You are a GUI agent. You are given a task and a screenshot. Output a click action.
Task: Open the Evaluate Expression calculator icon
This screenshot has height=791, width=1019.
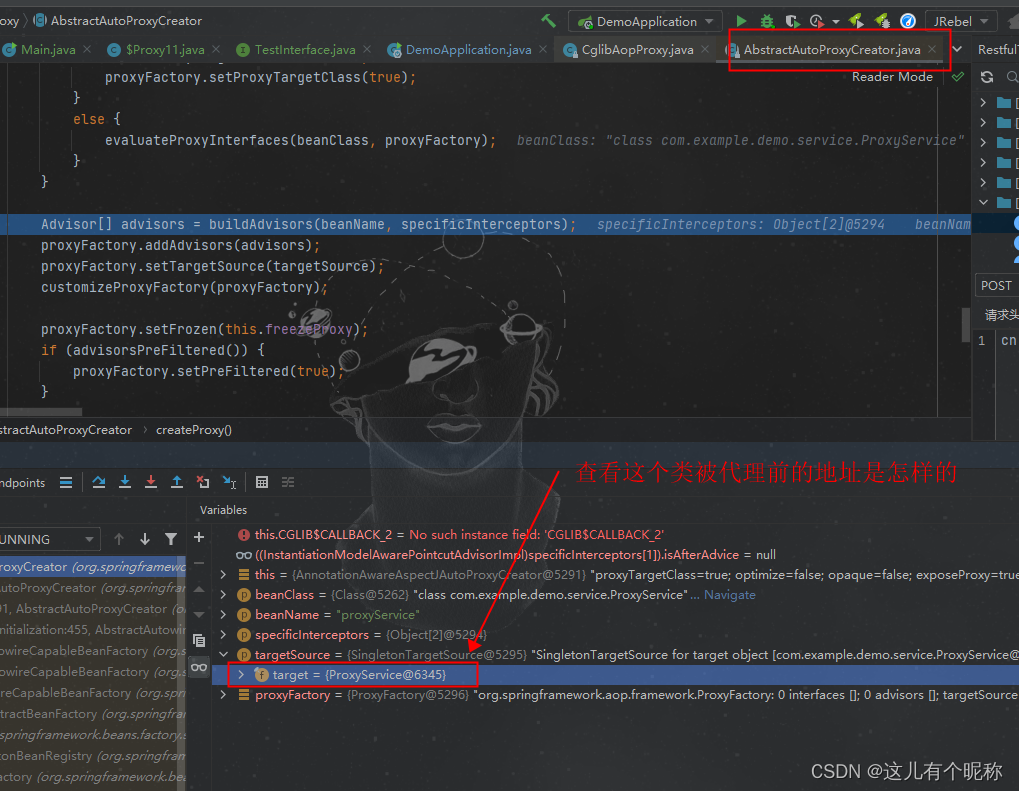[x=262, y=482]
